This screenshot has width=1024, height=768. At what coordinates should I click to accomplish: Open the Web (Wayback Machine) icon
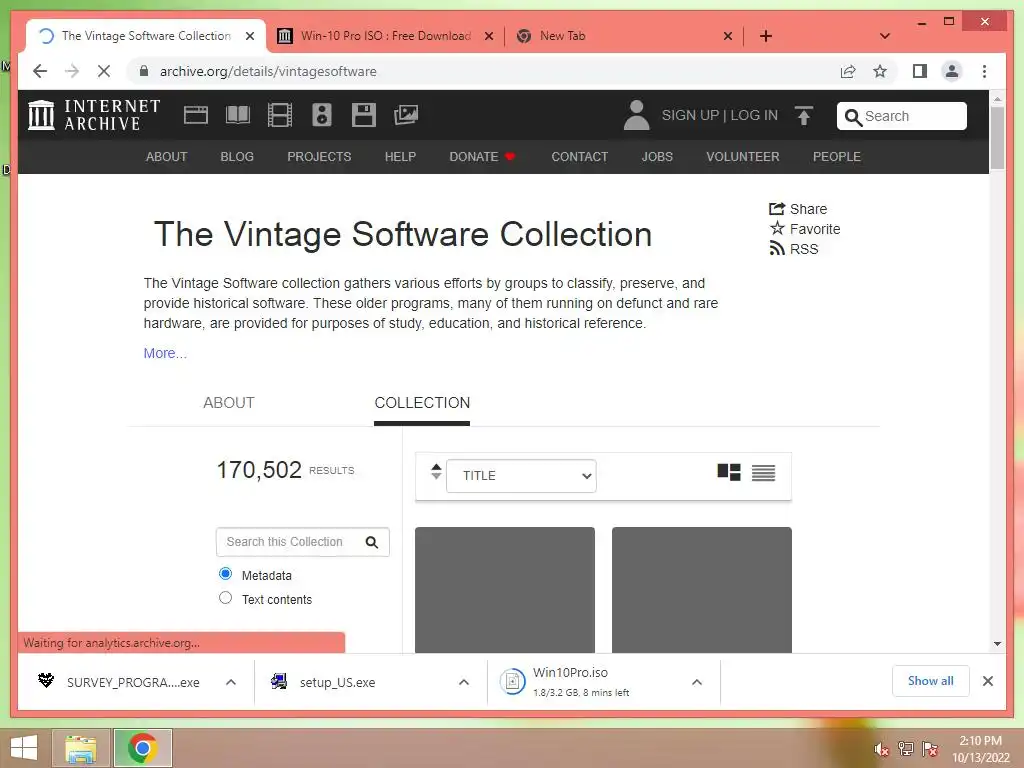[195, 116]
